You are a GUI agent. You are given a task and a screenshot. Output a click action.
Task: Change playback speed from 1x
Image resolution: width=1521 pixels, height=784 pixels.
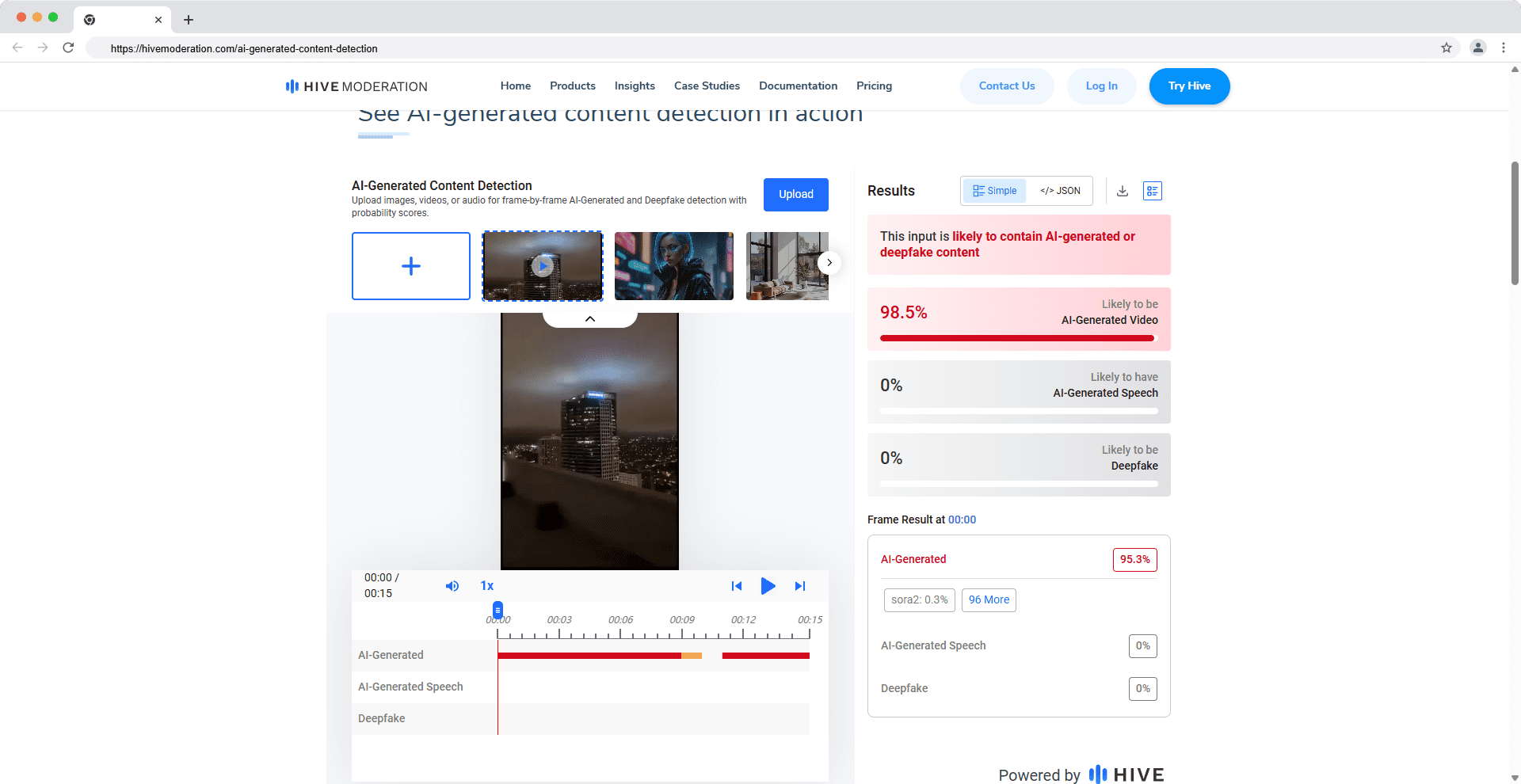coord(487,586)
